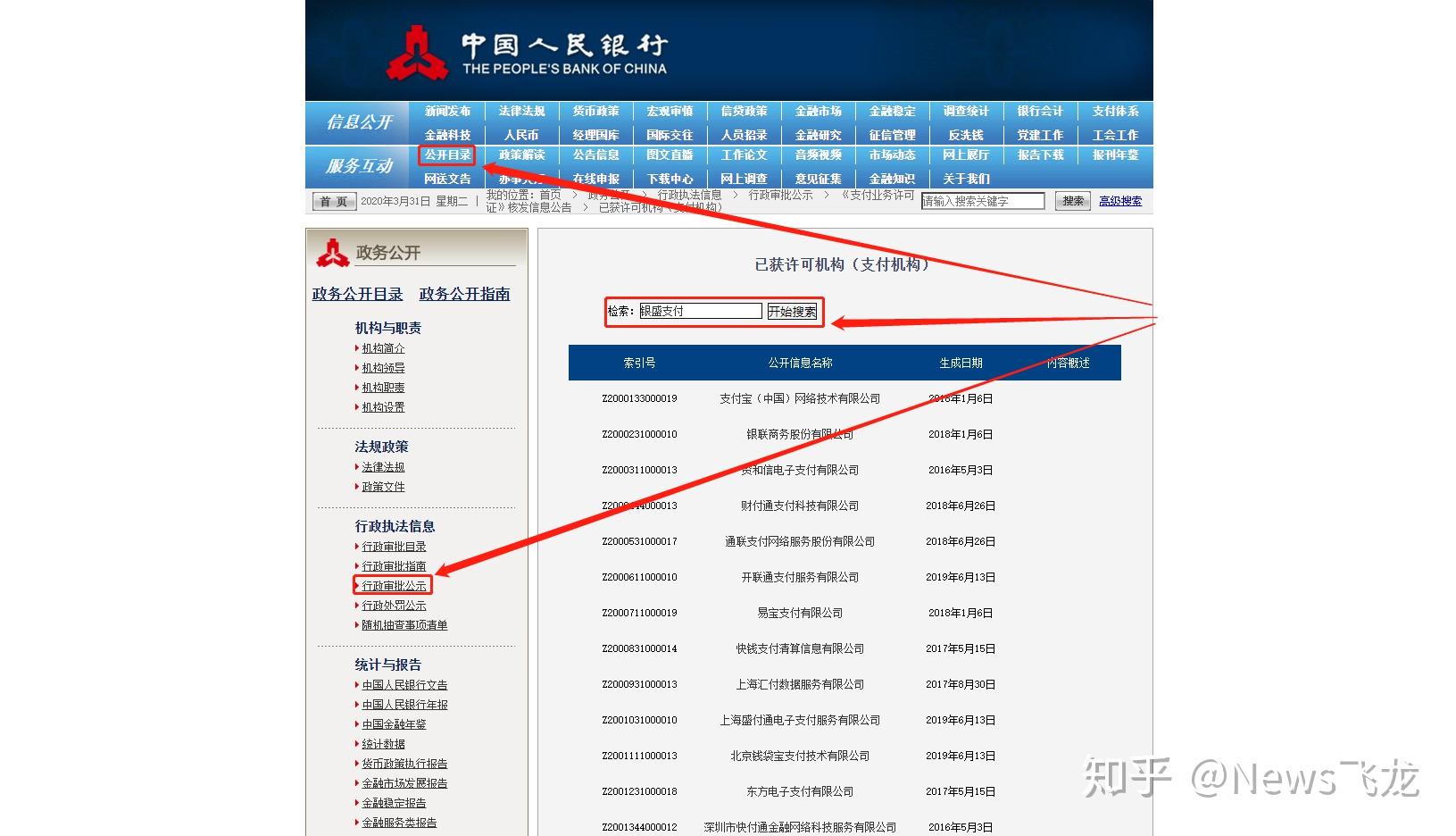The height and width of the screenshot is (836, 1456).
Task: Open the 金融市场 menu item
Action: (818, 111)
